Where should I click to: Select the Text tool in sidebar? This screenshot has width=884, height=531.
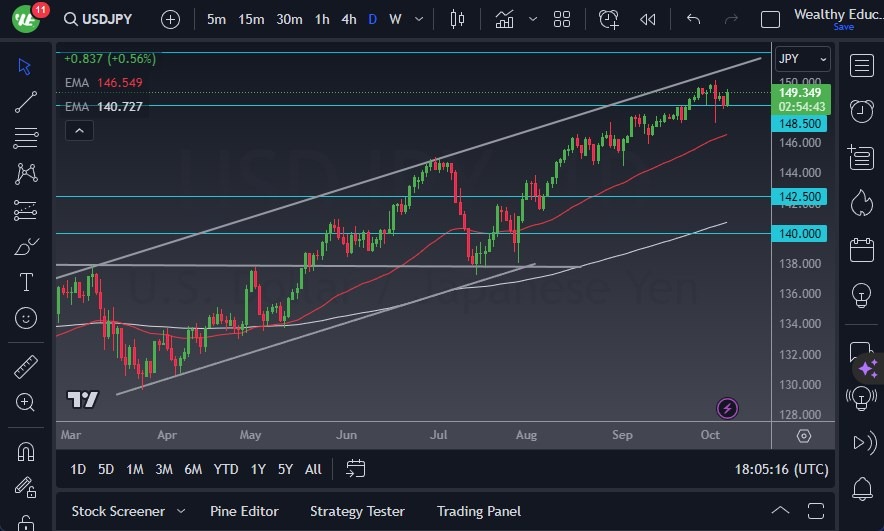pyautogui.click(x=26, y=282)
